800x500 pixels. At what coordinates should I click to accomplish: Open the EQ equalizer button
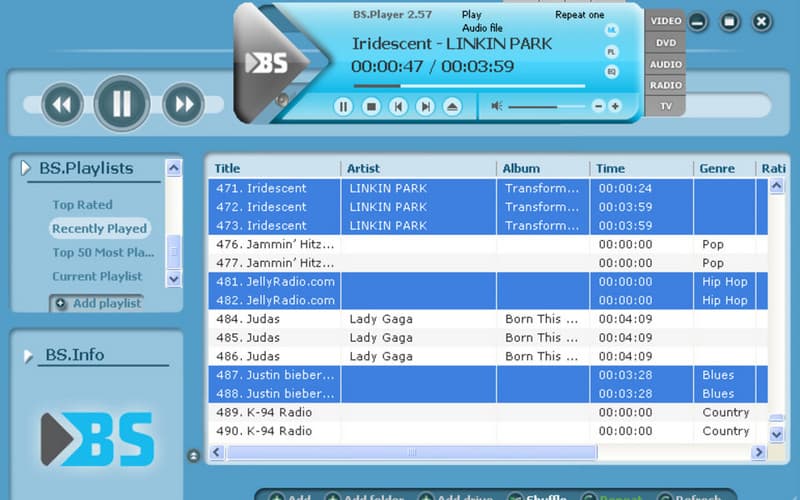point(612,72)
